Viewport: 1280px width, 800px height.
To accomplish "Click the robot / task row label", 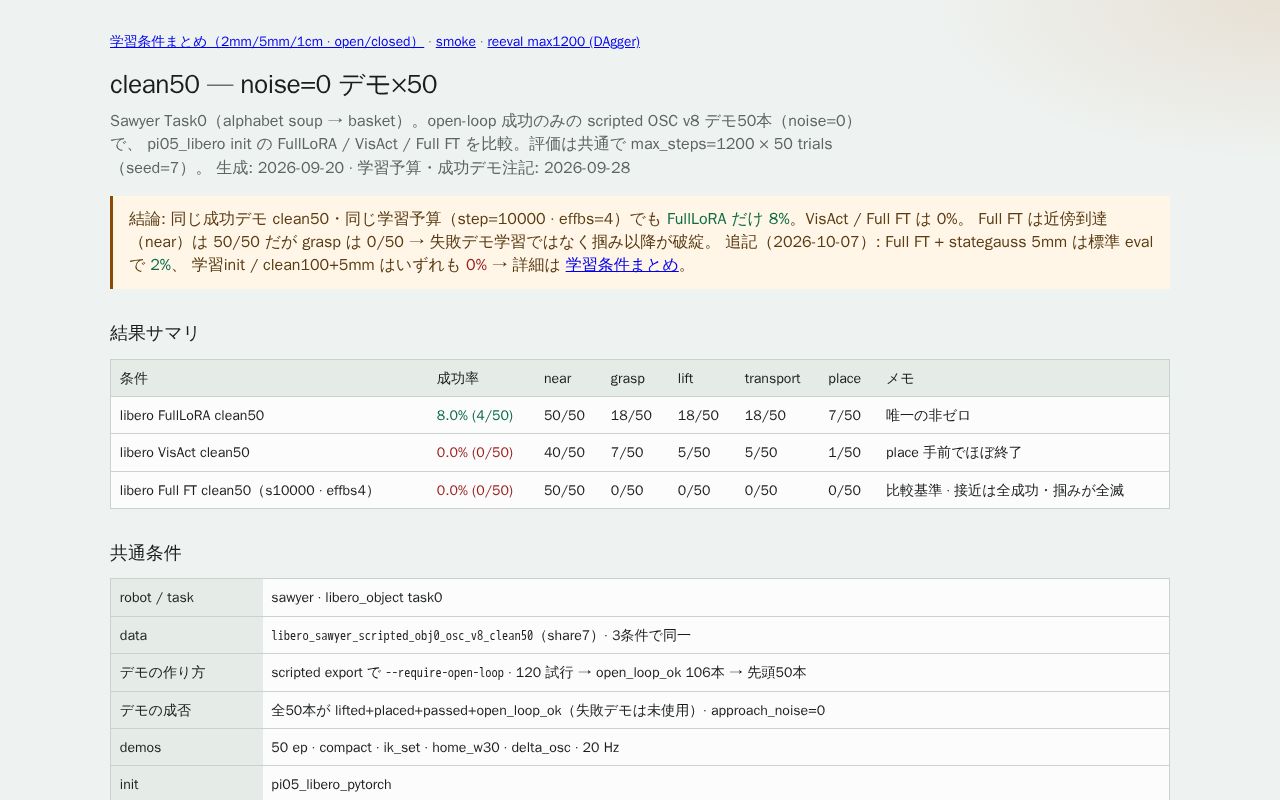I will coord(157,597).
